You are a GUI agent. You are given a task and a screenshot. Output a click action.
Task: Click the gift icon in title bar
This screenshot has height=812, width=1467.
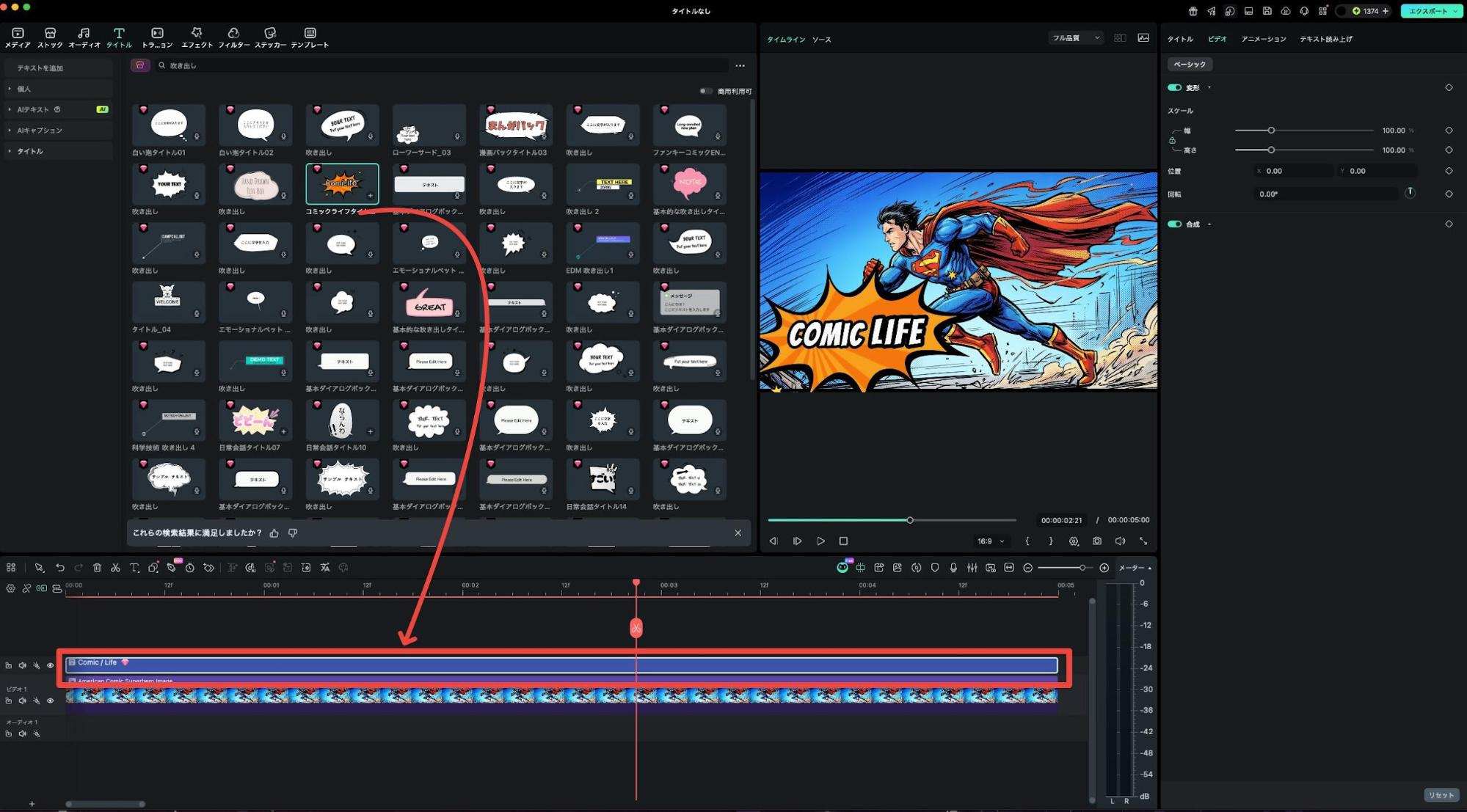(x=1193, y=11)
